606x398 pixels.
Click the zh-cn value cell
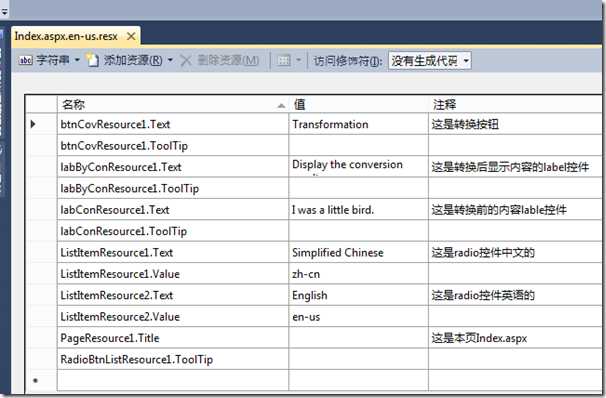point(358,274)
